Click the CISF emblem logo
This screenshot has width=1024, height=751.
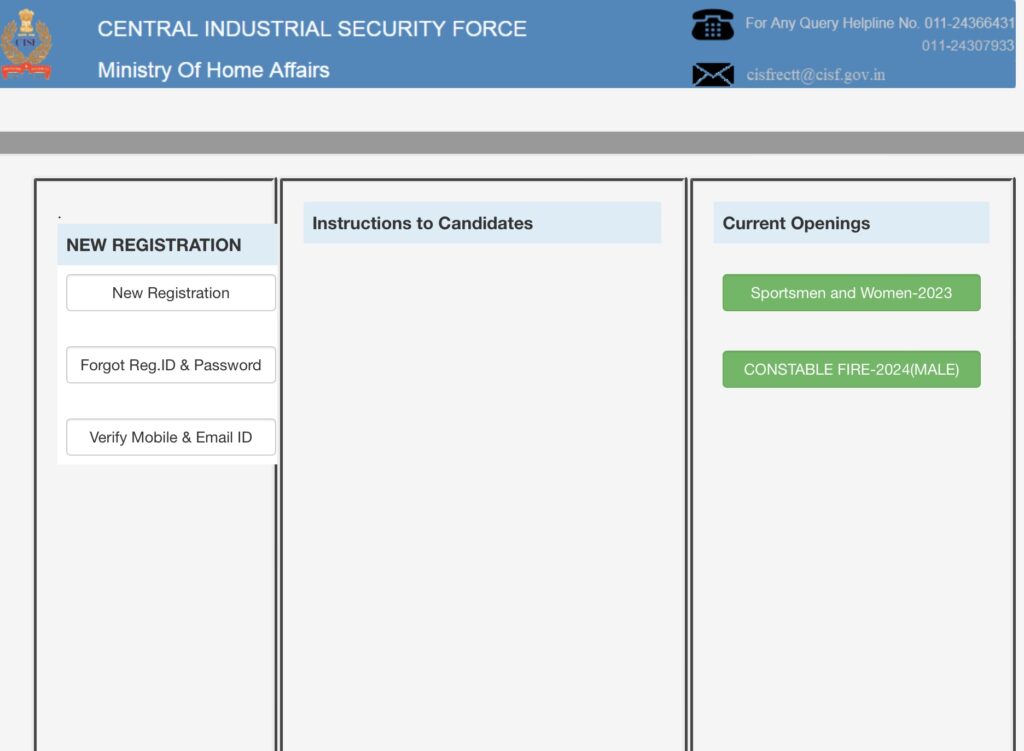tap(26, 43)
